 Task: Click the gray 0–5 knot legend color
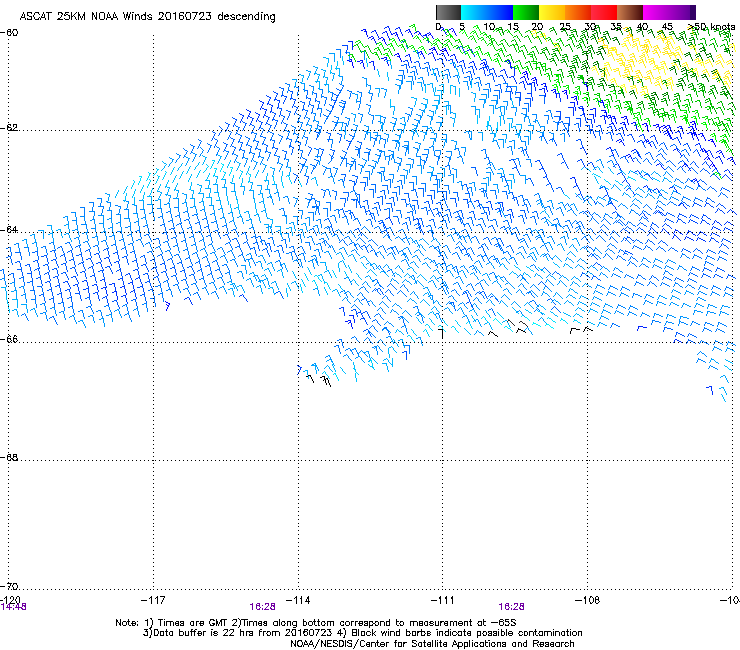coord(448,12)
